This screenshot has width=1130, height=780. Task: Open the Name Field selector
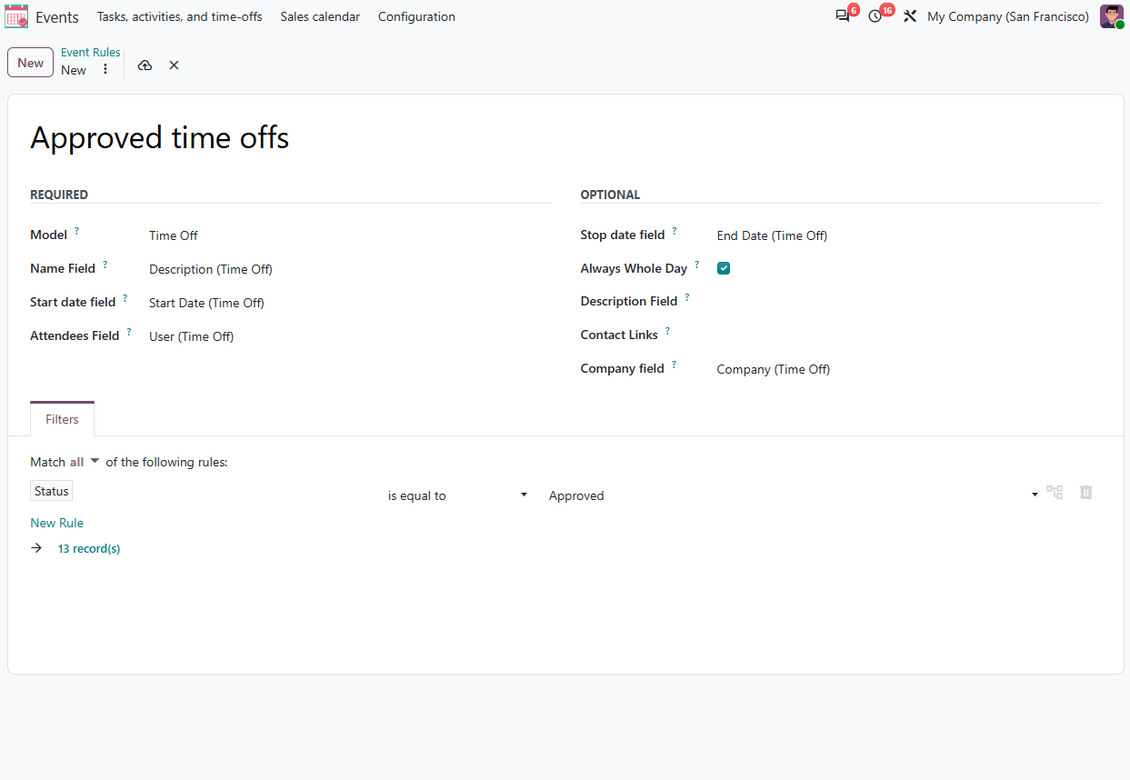coord(350,269)
